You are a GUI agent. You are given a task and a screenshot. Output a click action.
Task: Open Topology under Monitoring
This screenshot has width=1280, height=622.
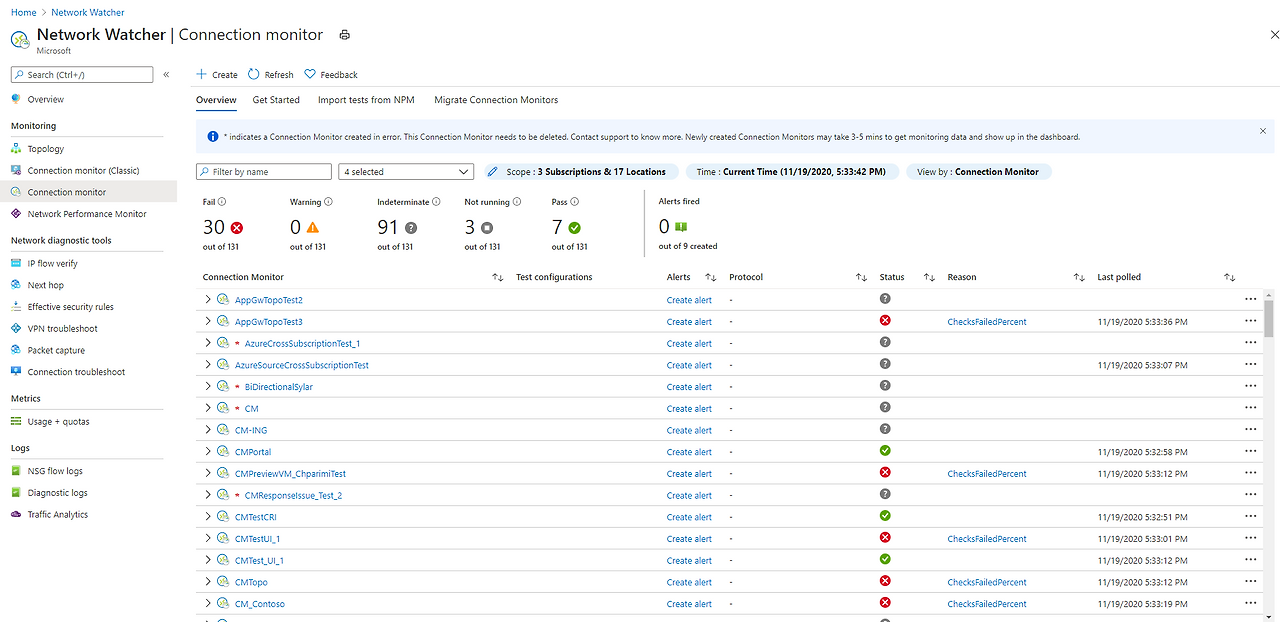click(x=46, y=149)
